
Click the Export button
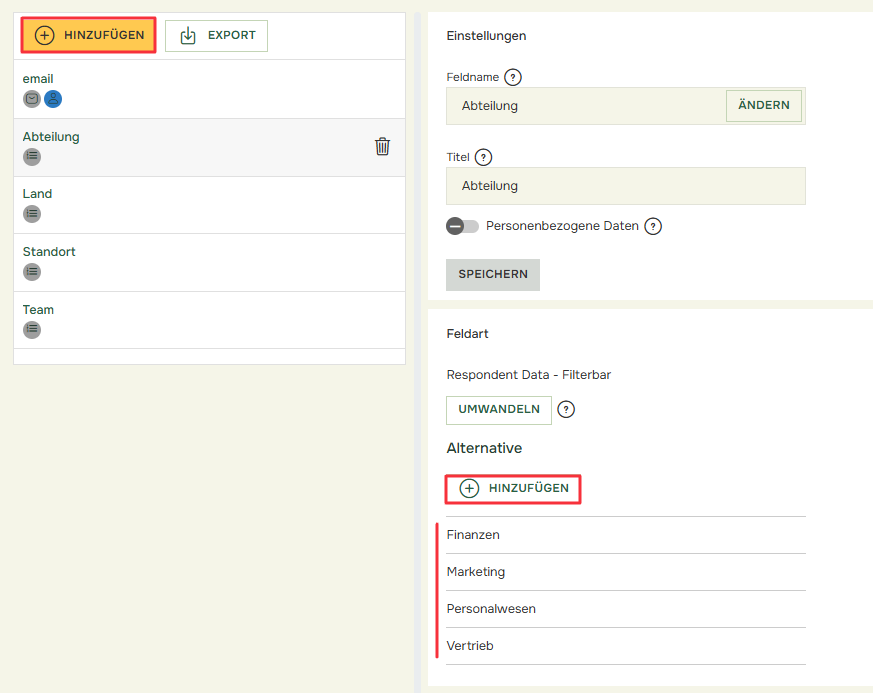coord(217,36)
